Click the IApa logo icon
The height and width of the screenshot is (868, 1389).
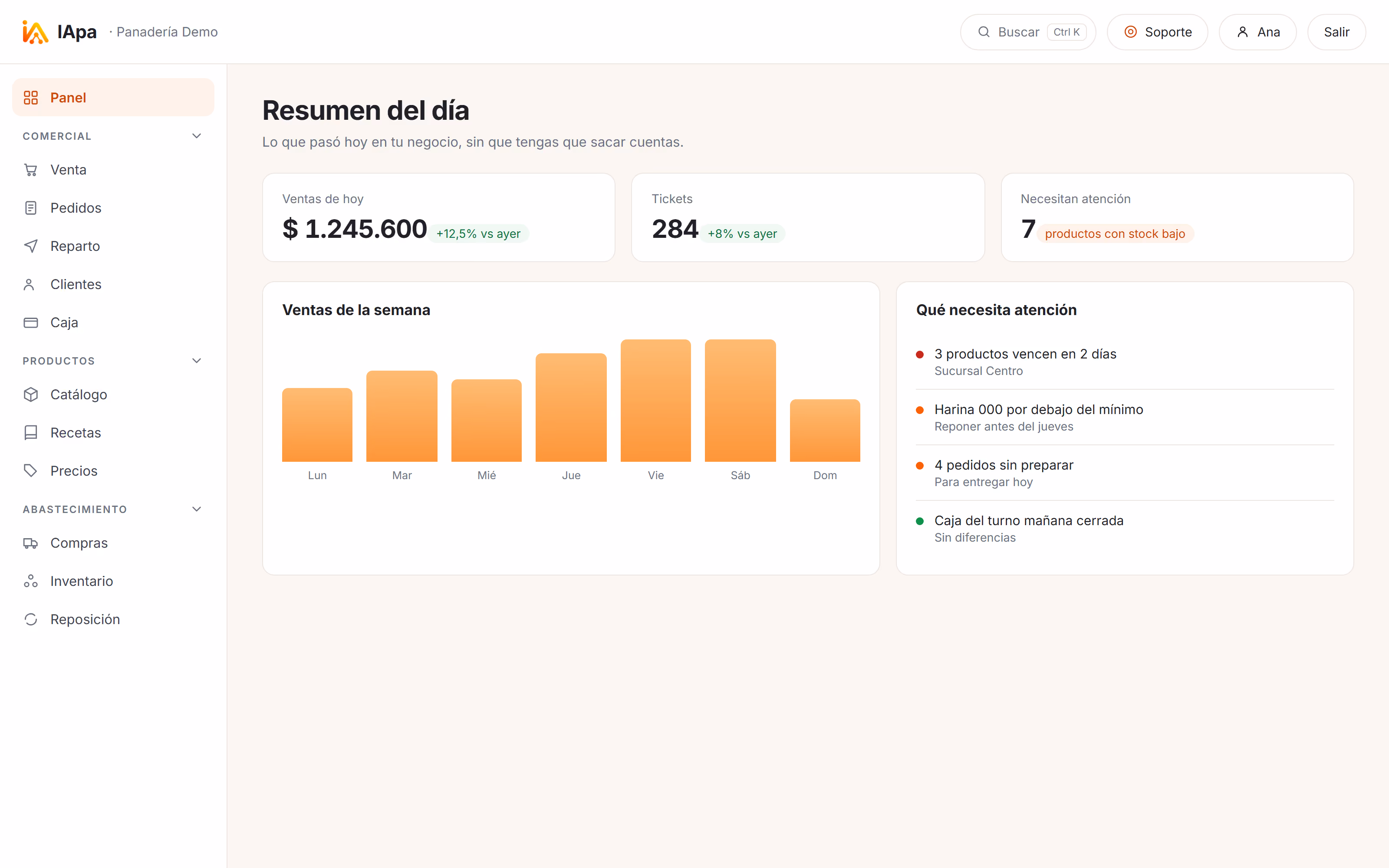[x=35, y=32]
